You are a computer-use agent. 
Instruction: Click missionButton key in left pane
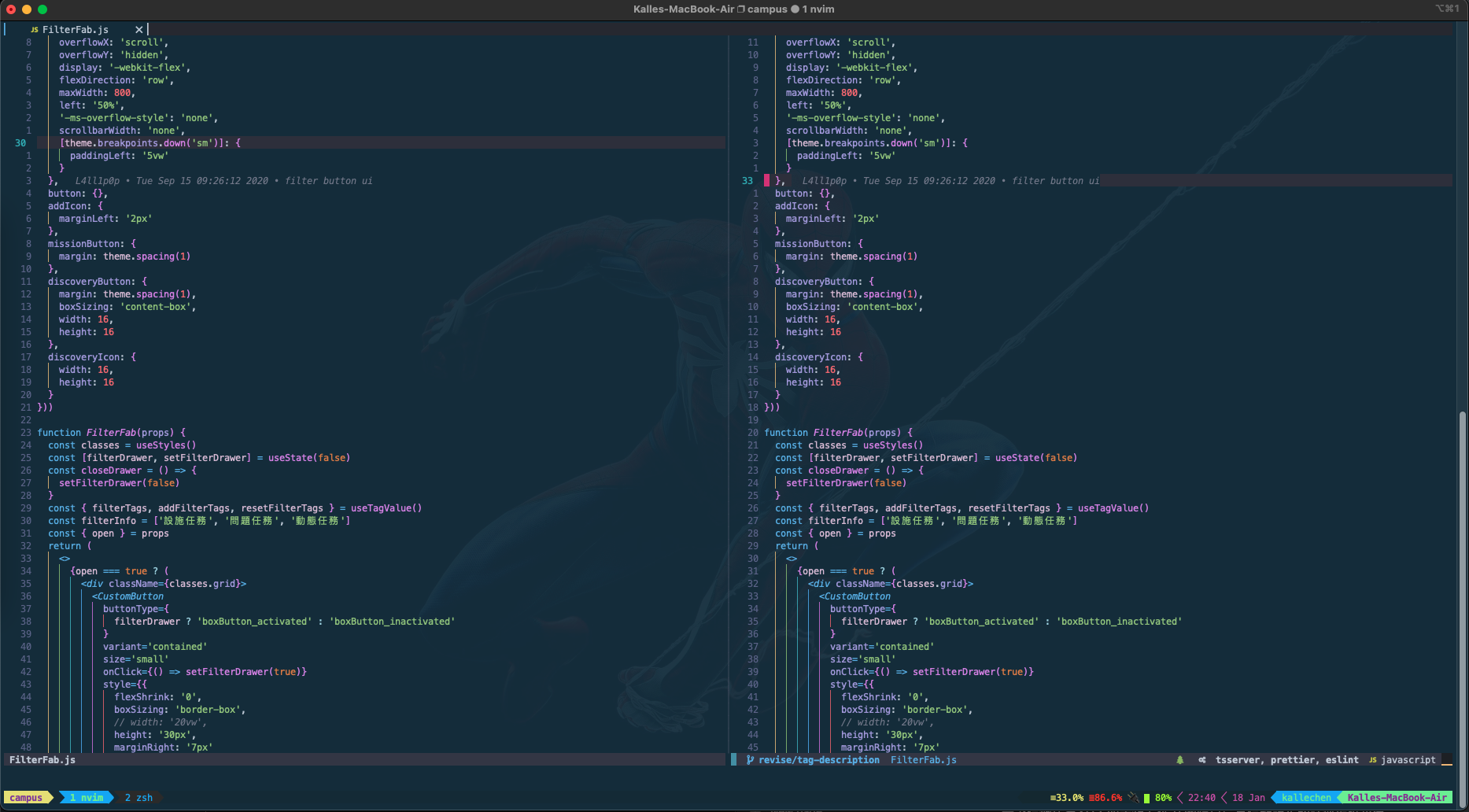[86, 244]
